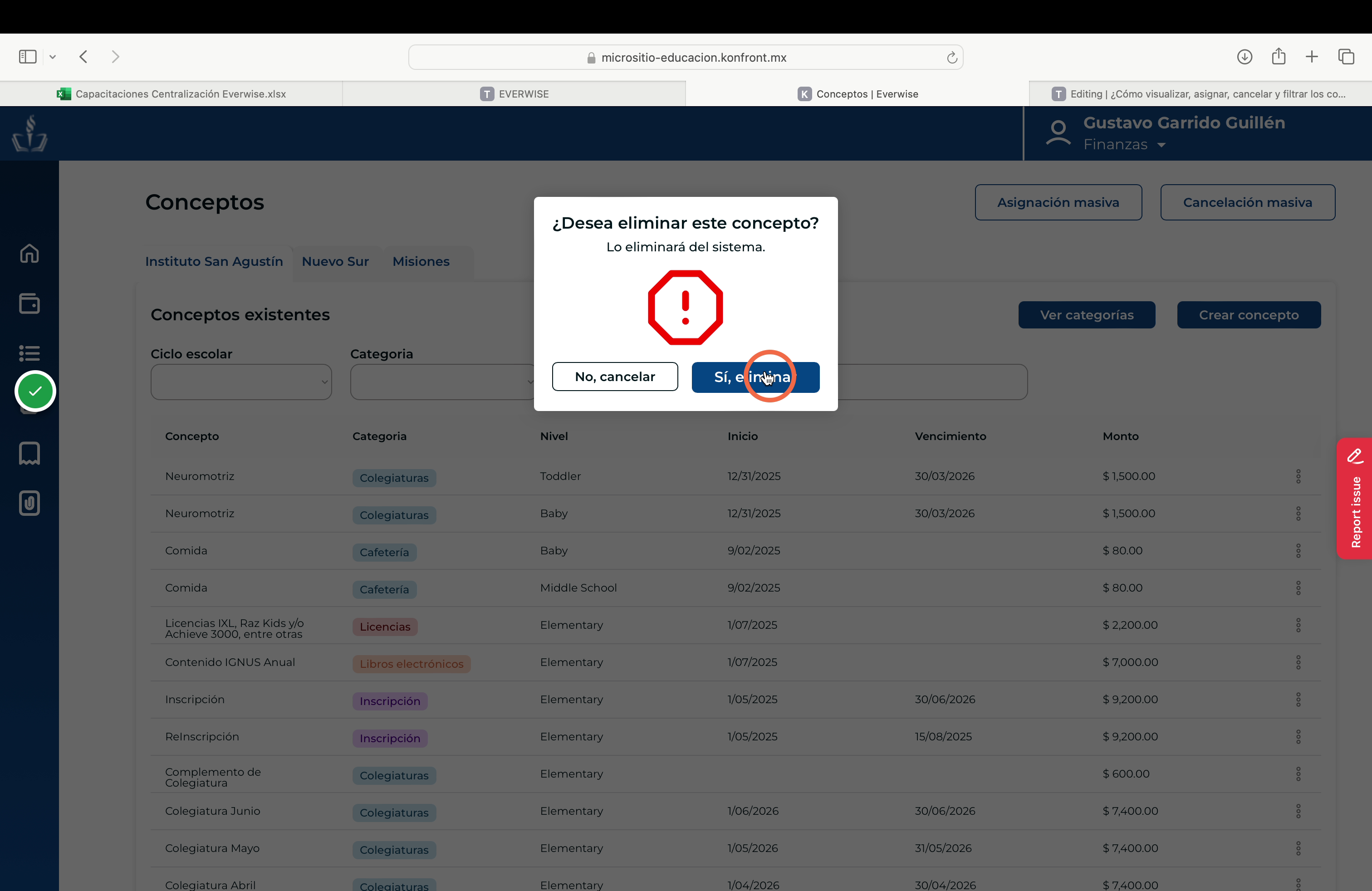The height and width of the screenshot is (891, 1372).
Task: Expand the Categoria filter dropdown
Action: [x=442, y=382]
